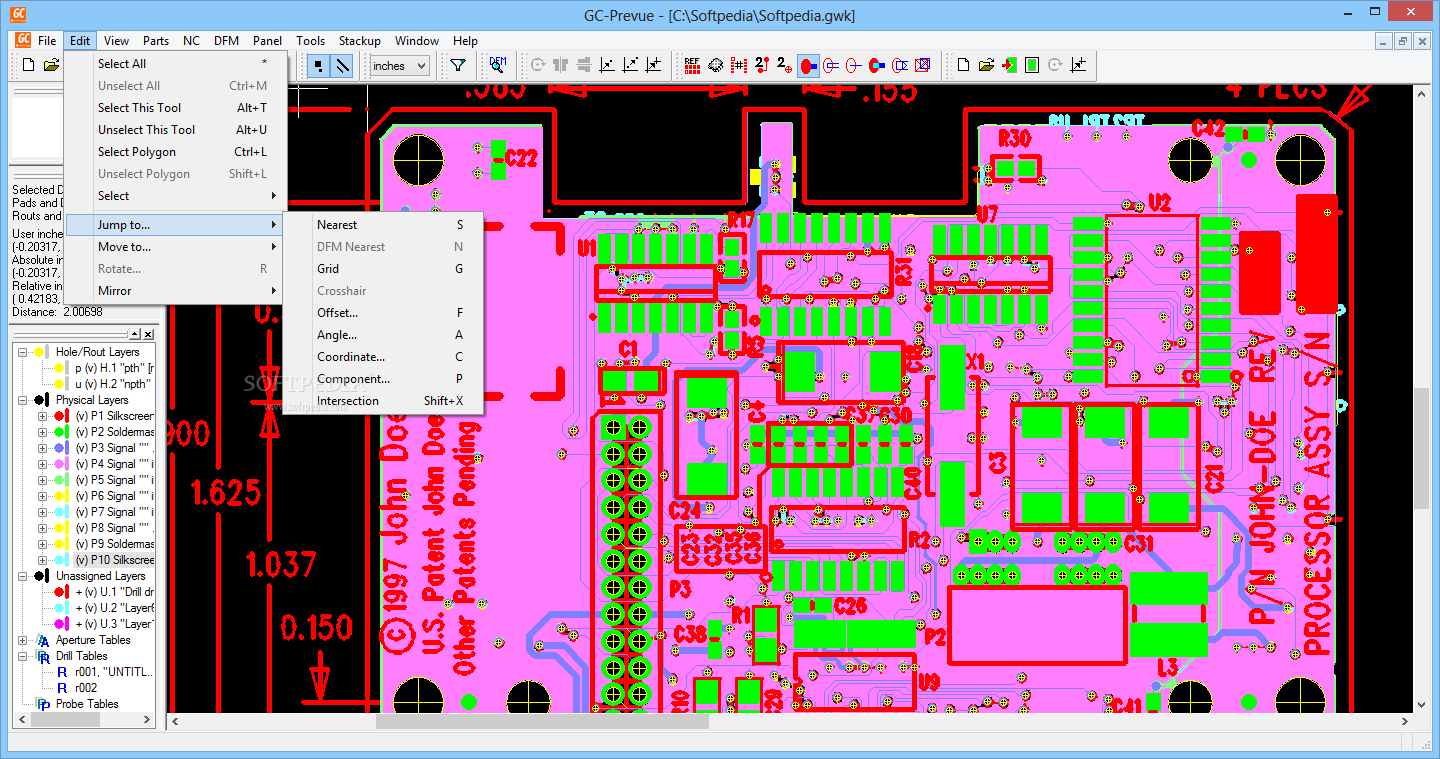Click the '2' with red target icon
Viewport: 1440px width, 759px height.
(785, 65)
